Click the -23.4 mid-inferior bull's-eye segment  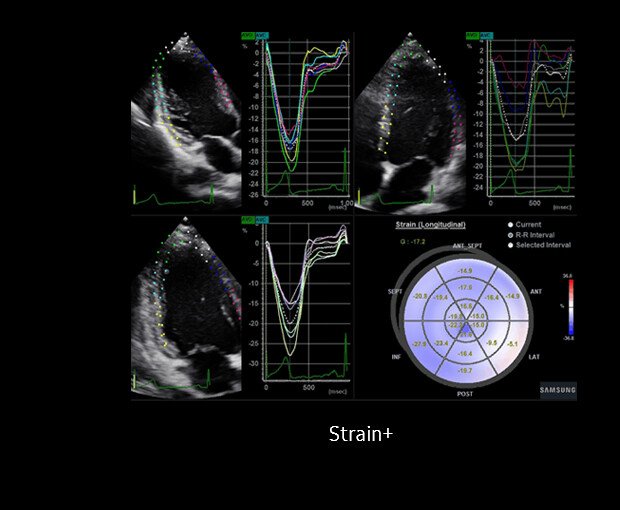pyautogui.click(x=441, y=344)
